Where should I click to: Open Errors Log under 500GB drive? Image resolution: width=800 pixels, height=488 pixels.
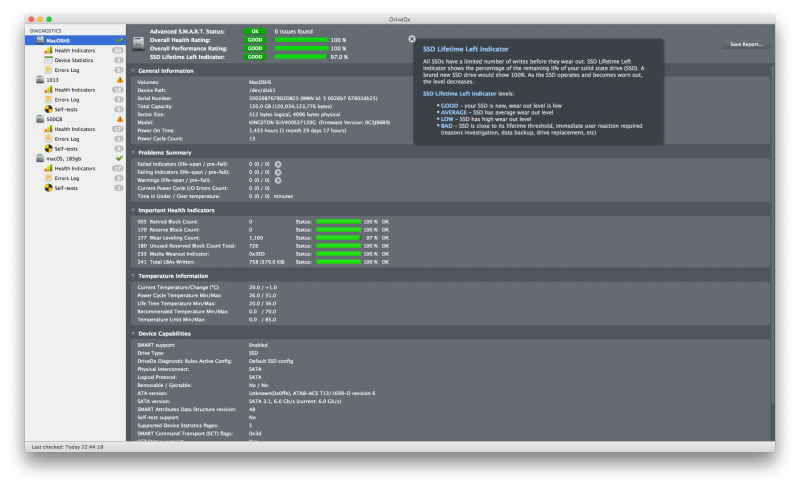(x=67, y=139)
